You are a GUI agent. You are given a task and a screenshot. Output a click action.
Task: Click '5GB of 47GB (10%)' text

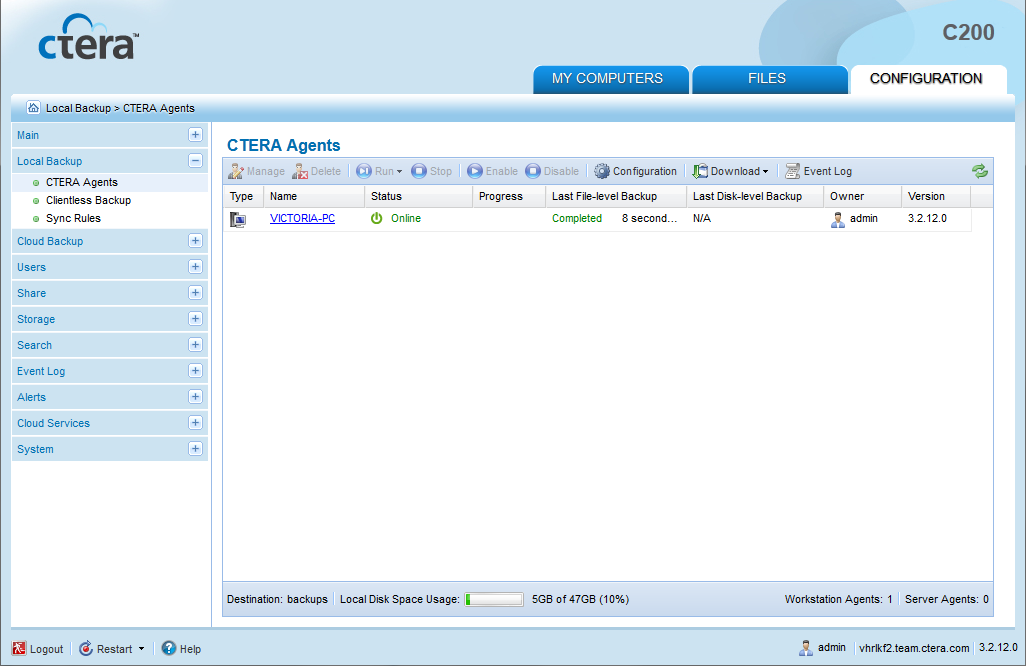[580, 599]
